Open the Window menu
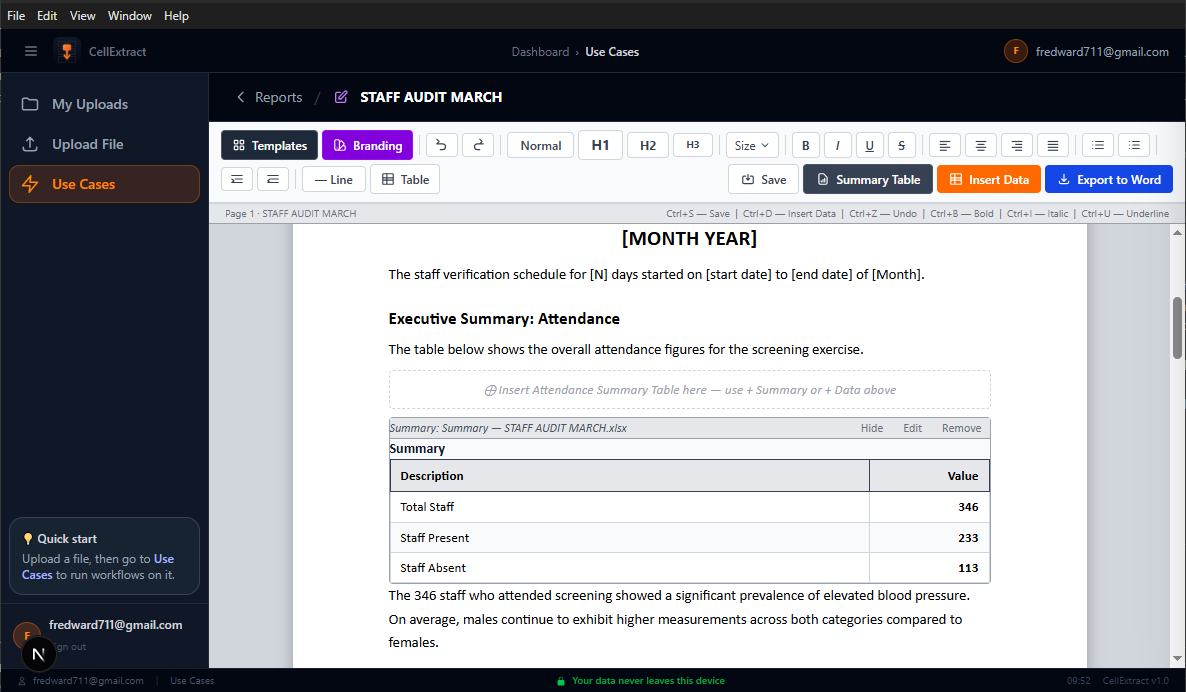This screenshot has width=1186, height=692. point(129,15)
